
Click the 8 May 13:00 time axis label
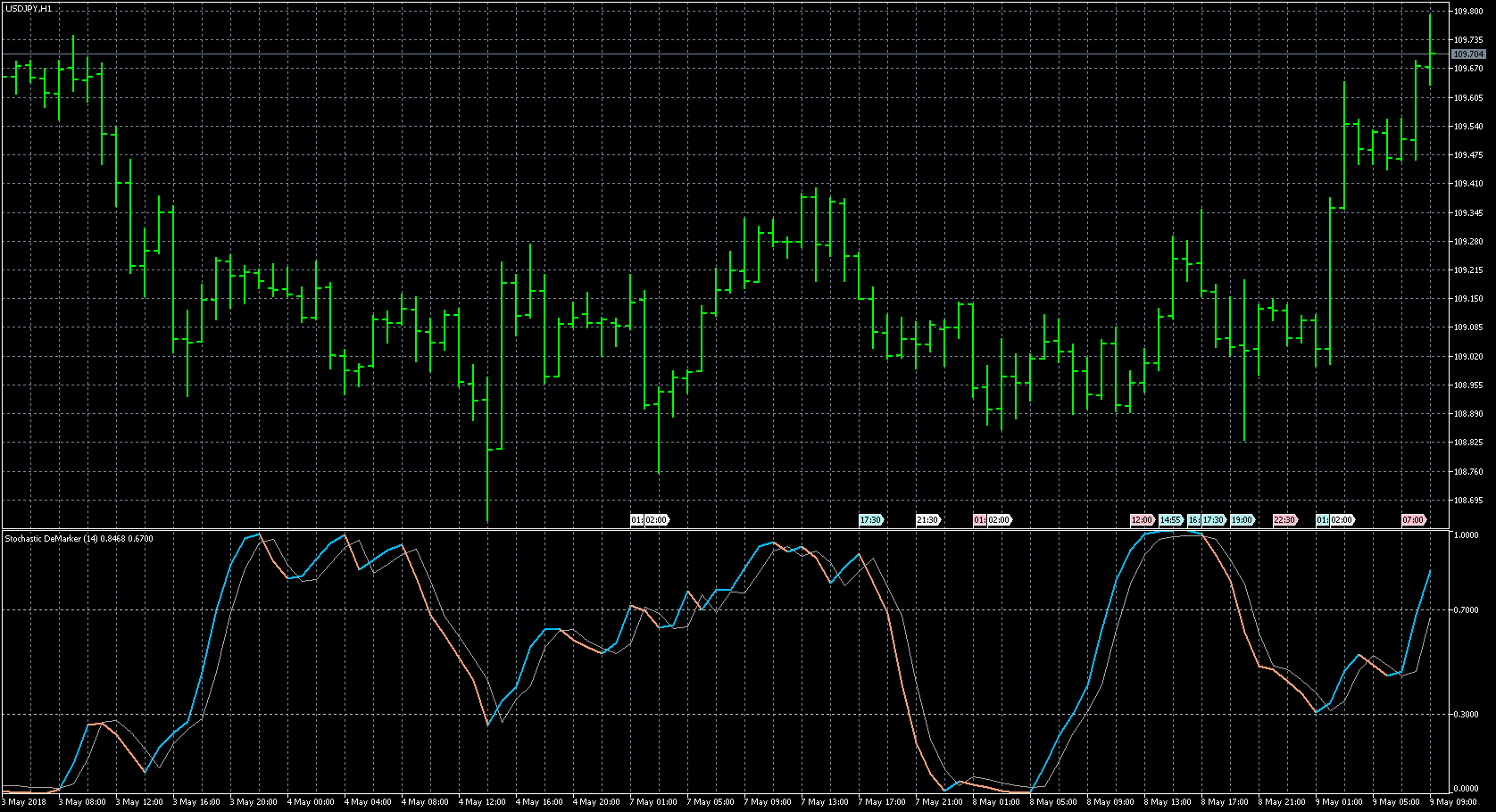pos(1168,802)
